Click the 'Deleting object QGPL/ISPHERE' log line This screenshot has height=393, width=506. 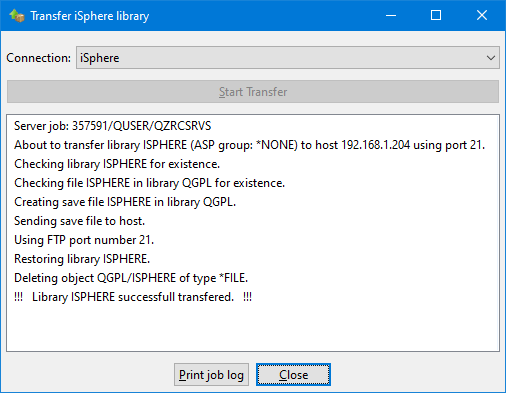click(131, 278)
